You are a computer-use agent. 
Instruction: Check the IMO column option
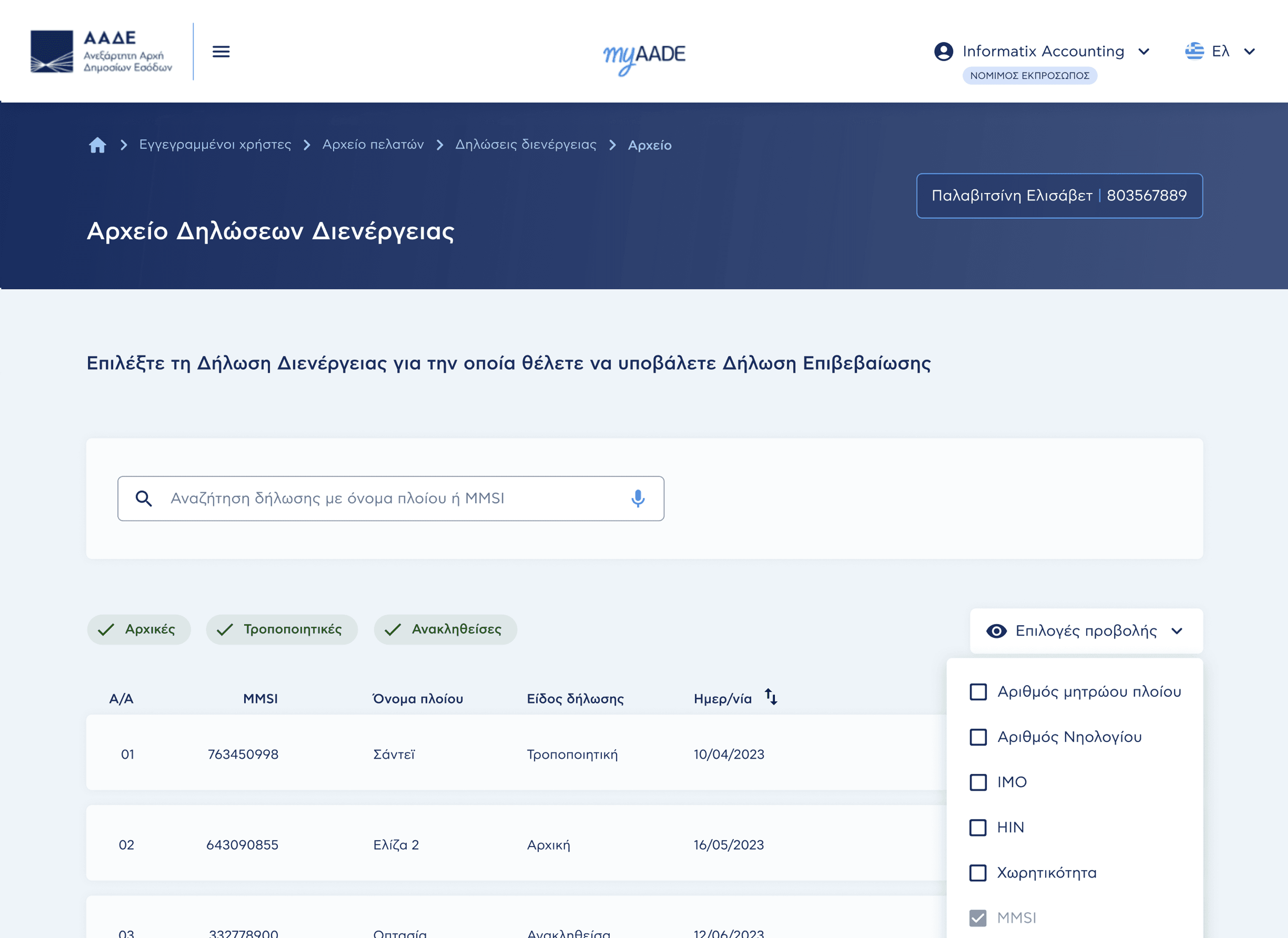pos(978,782)
